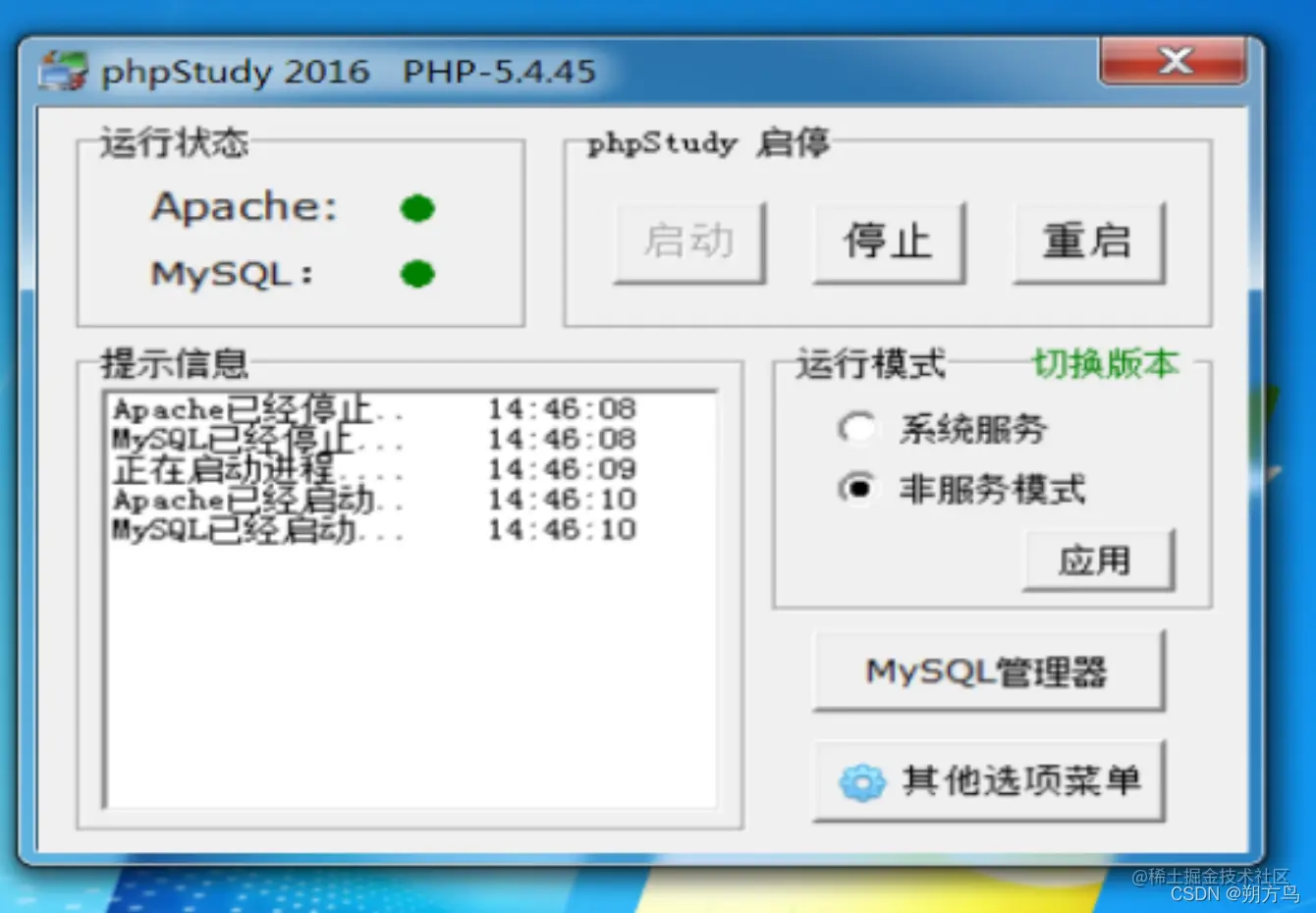Click the MySQL green status indicator
This screenshot has width=1316, height=913.
point(417,274)
